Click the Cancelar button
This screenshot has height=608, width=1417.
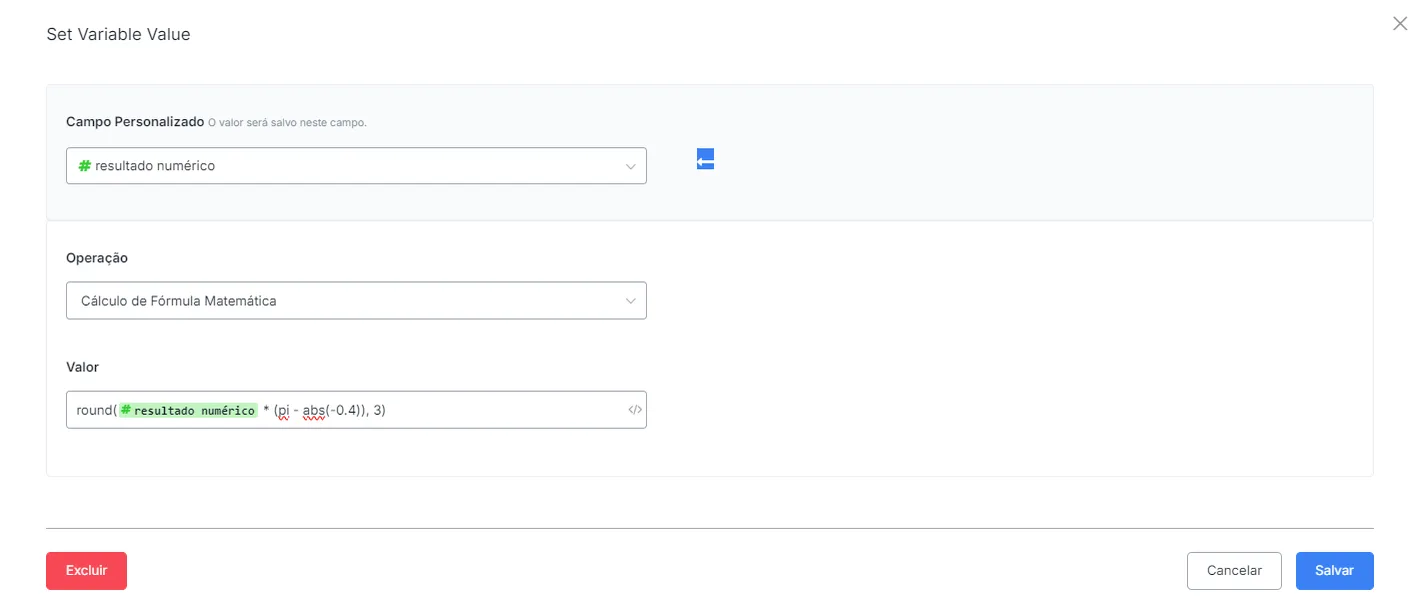[1234, 571]
